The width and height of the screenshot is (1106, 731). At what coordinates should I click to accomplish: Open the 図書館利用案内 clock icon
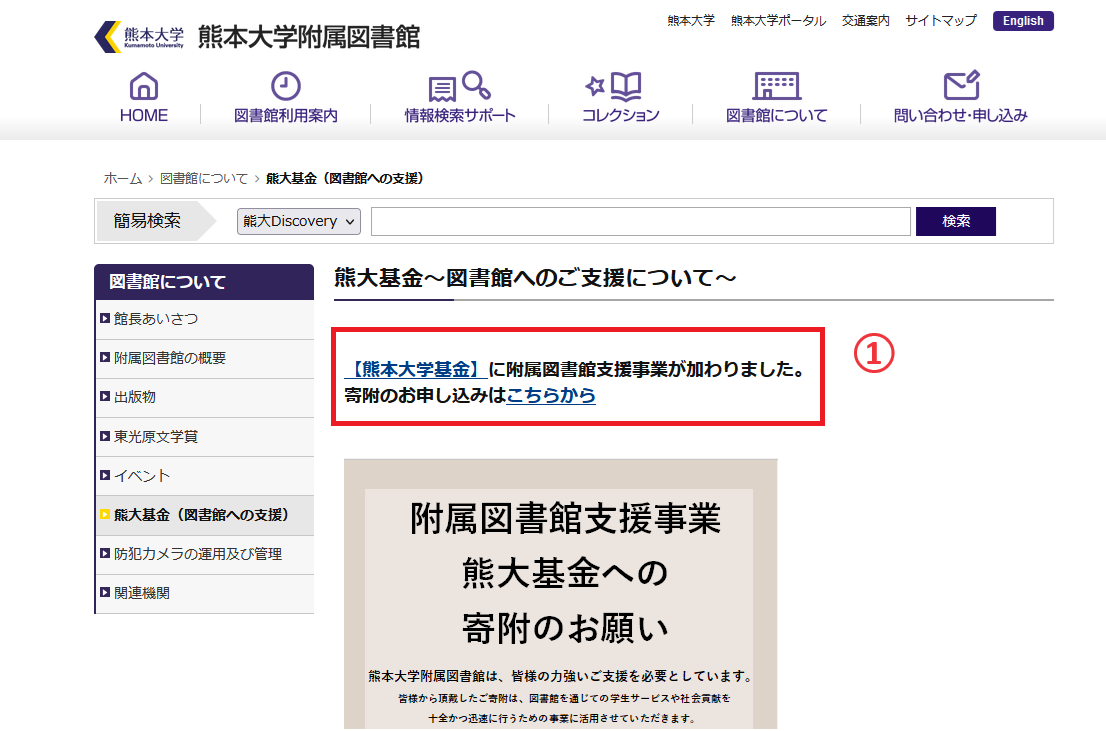(286, 86)
